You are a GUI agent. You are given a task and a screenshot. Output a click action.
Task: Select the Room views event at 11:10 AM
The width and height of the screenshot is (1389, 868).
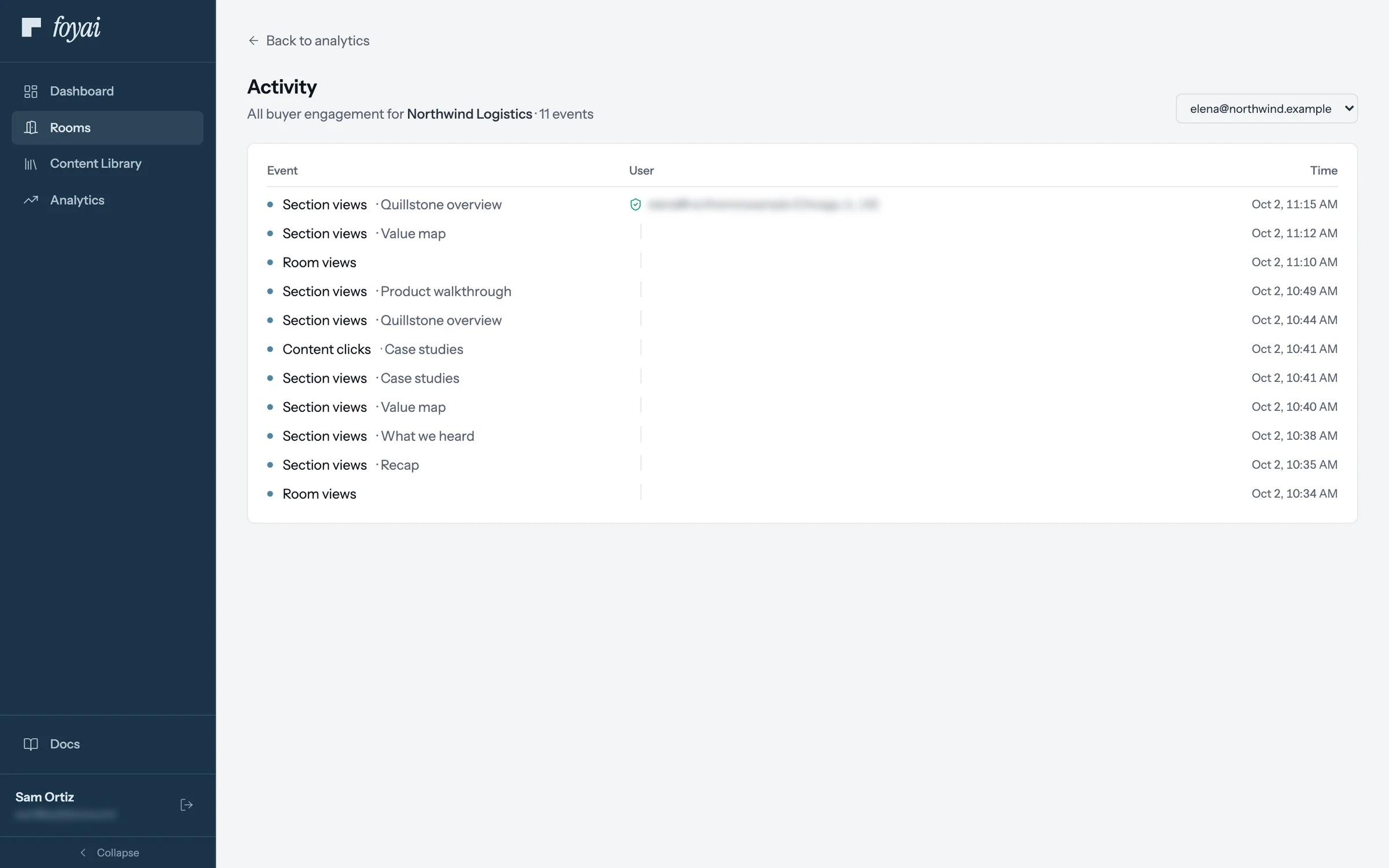[x=802, y=262]
